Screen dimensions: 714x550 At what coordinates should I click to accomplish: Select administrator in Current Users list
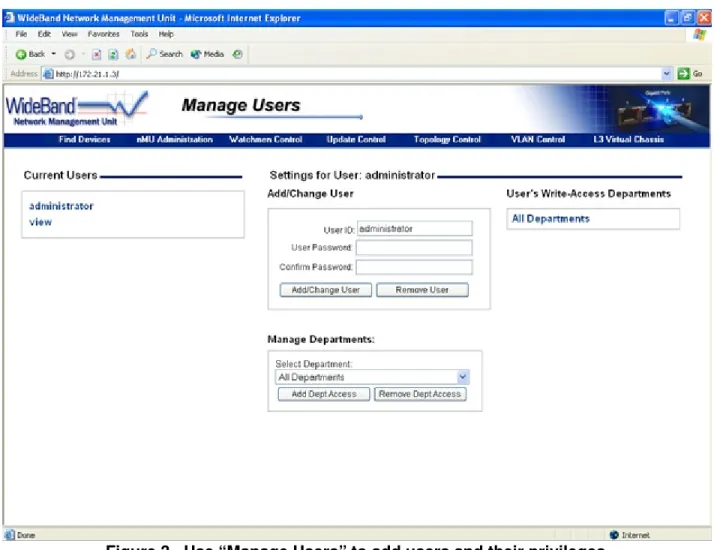[61, 206]
